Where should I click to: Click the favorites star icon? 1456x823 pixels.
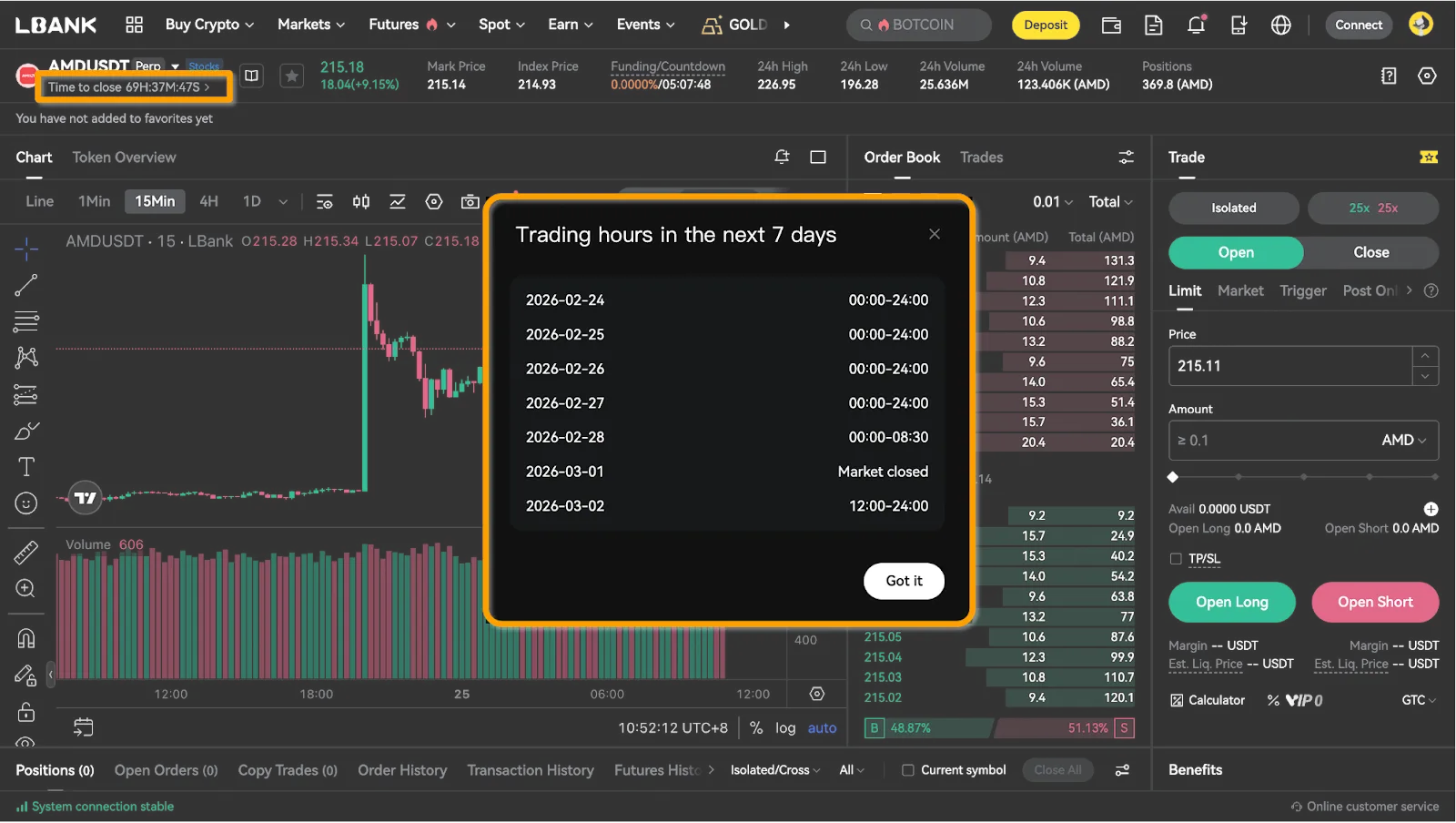pos(291,76)
